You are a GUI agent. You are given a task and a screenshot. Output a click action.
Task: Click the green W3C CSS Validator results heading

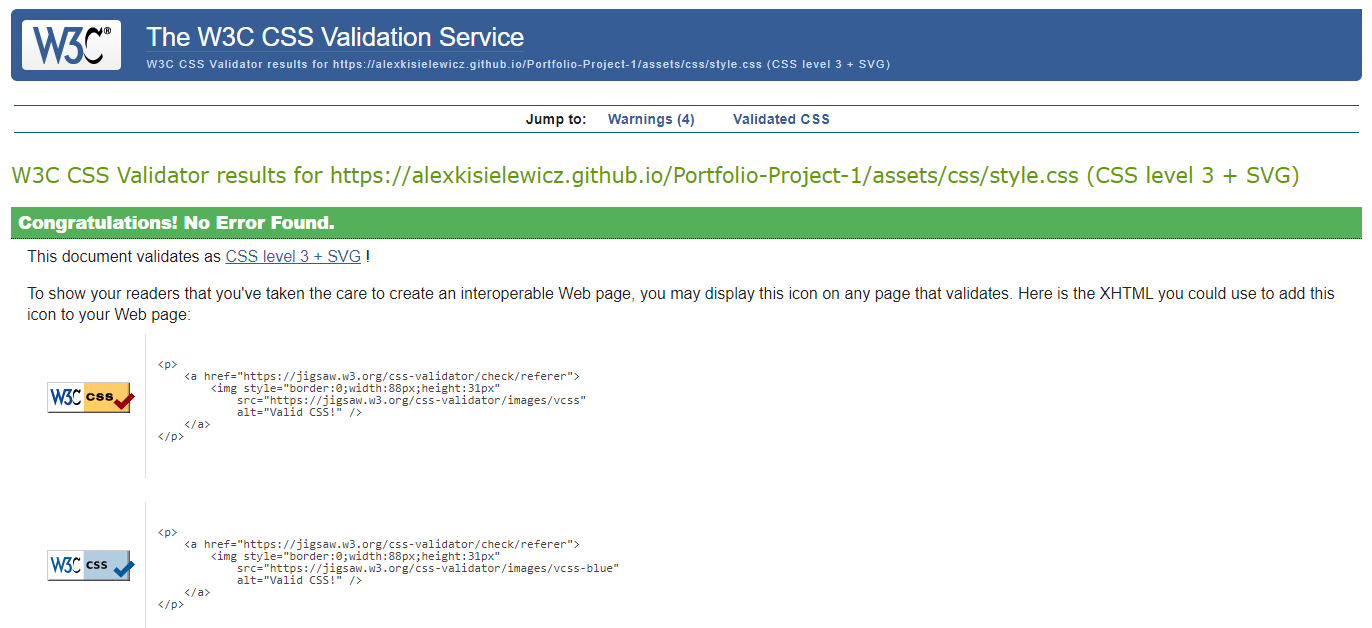click(x=655, y=176)
